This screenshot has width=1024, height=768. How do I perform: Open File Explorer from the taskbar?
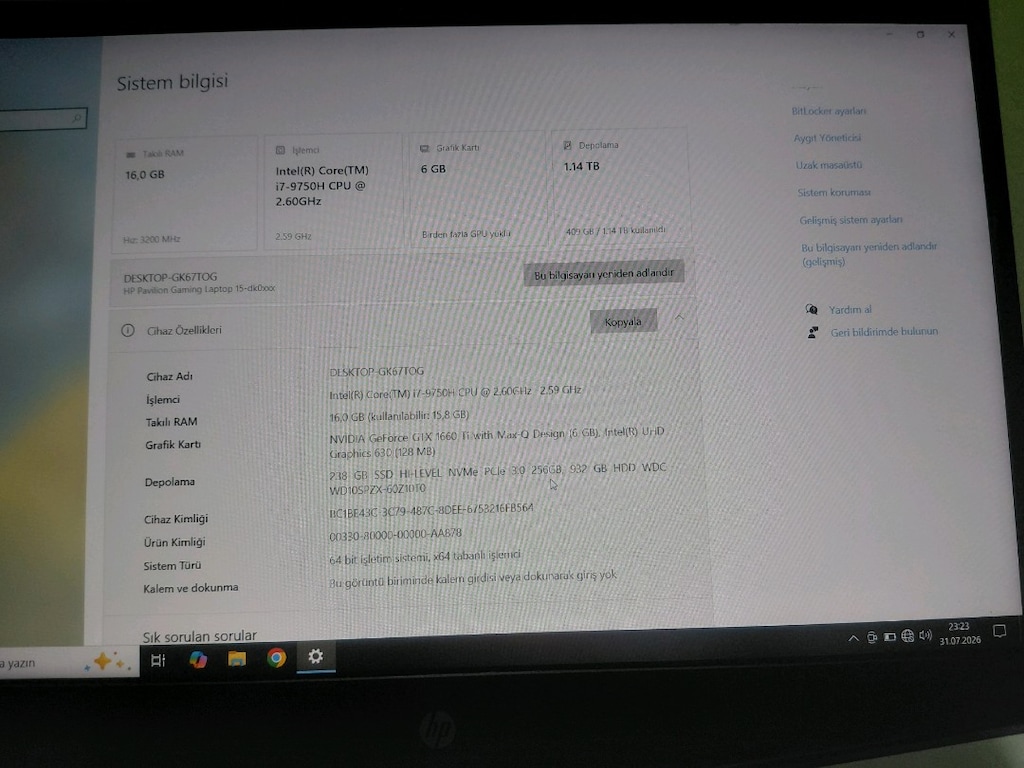(x=236, y=658)
